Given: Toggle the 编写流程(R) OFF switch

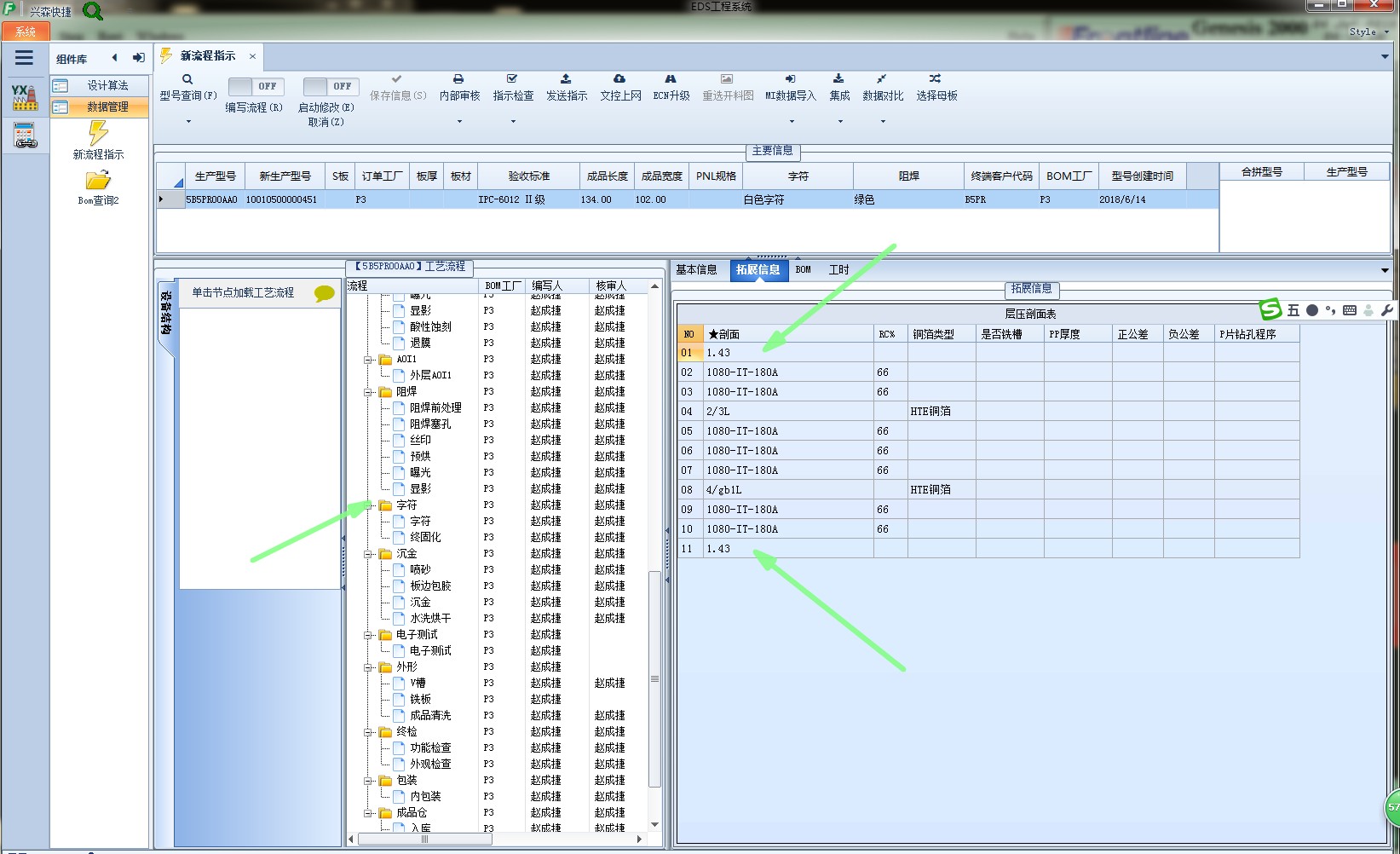Looking at the screenshot, I should click(256, 86).
